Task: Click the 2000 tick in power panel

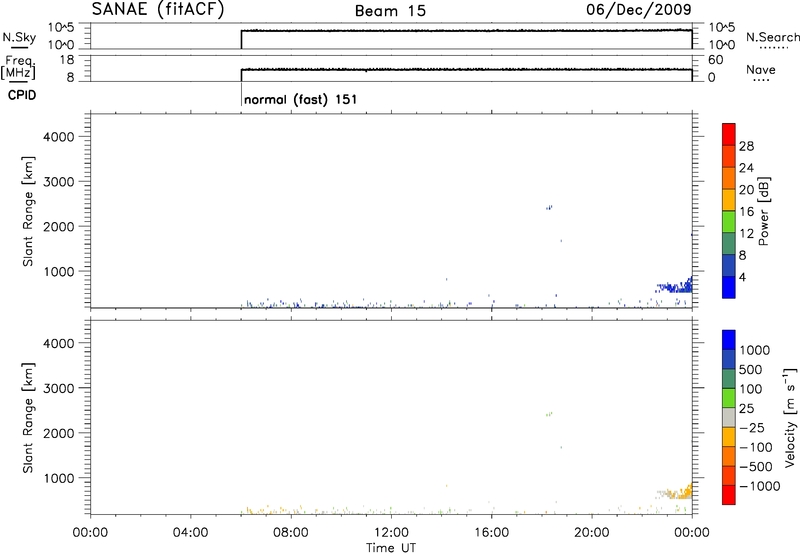Action: coord(59,226)
